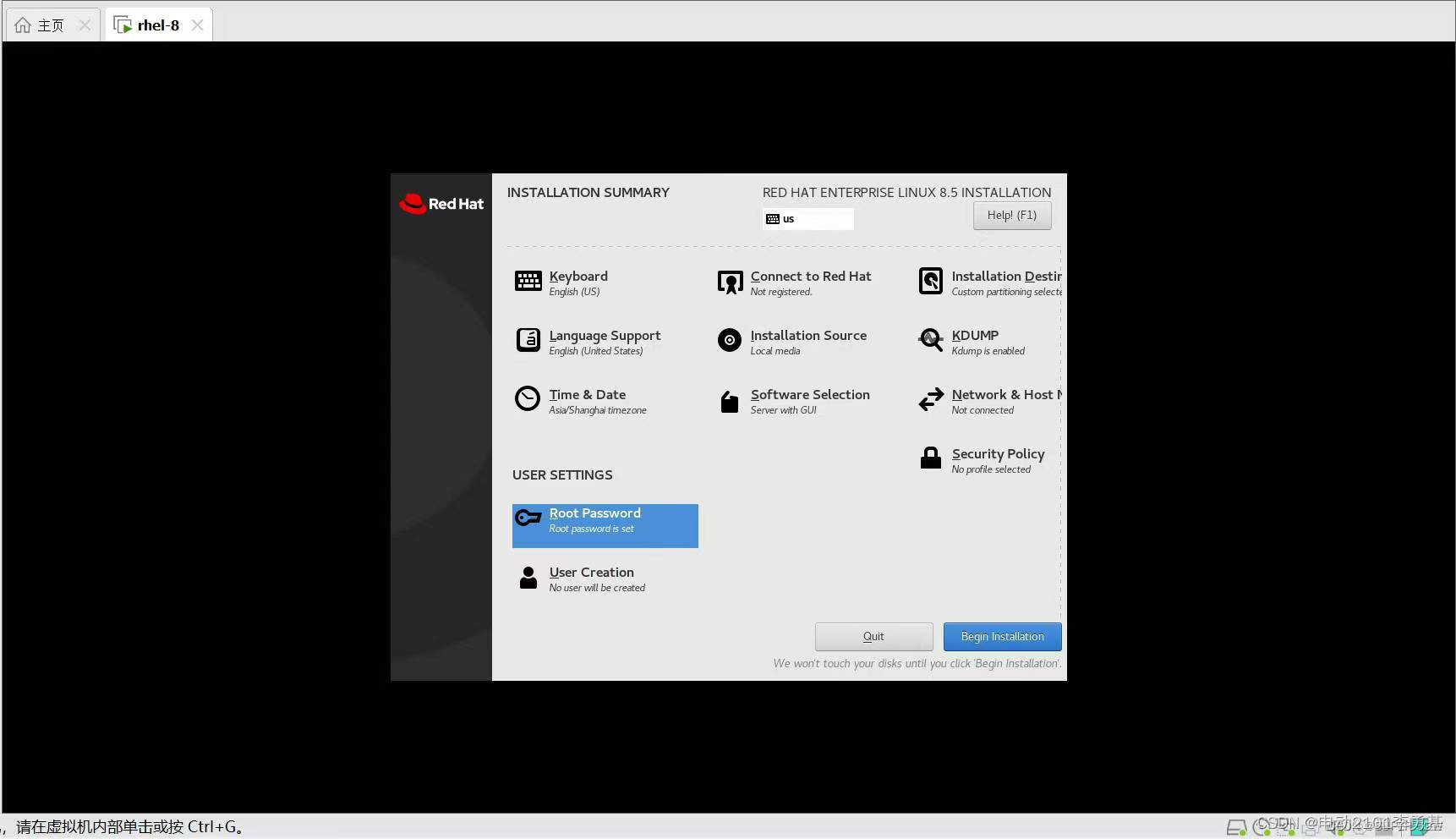The height and width of the screenshot is (839, 1456).
Task: Click 'Server with GUI' text
Action: pos(784,410)
